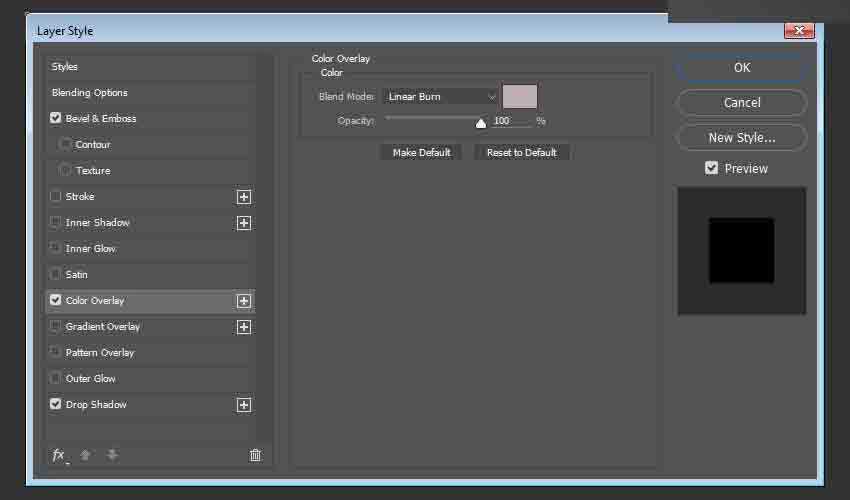Add another Color Overlay with plus icon
The height and width of the screenshot is (500, 850).
tap(243, 301)
